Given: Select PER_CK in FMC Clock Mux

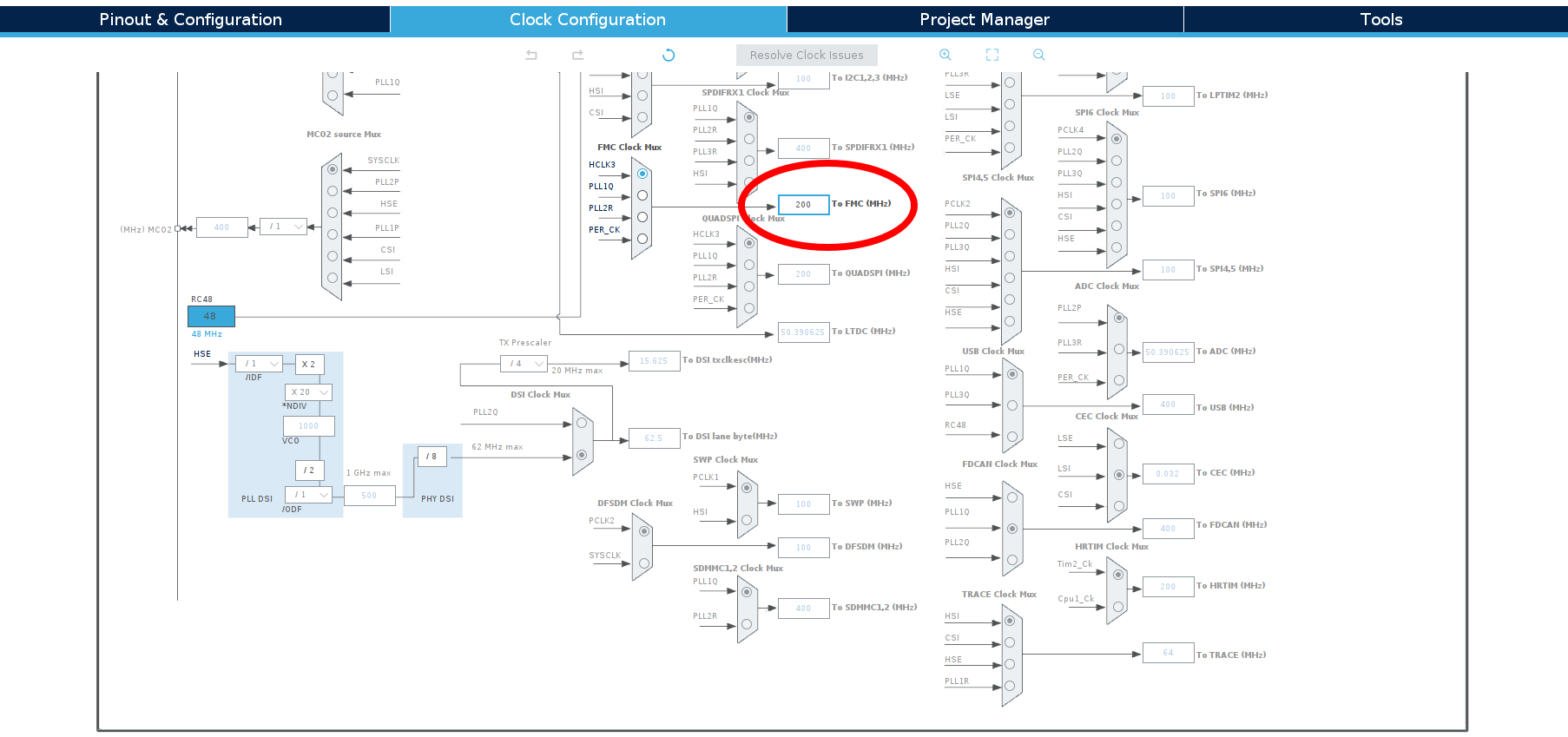Looking at the screenshot, I should 642,239.
